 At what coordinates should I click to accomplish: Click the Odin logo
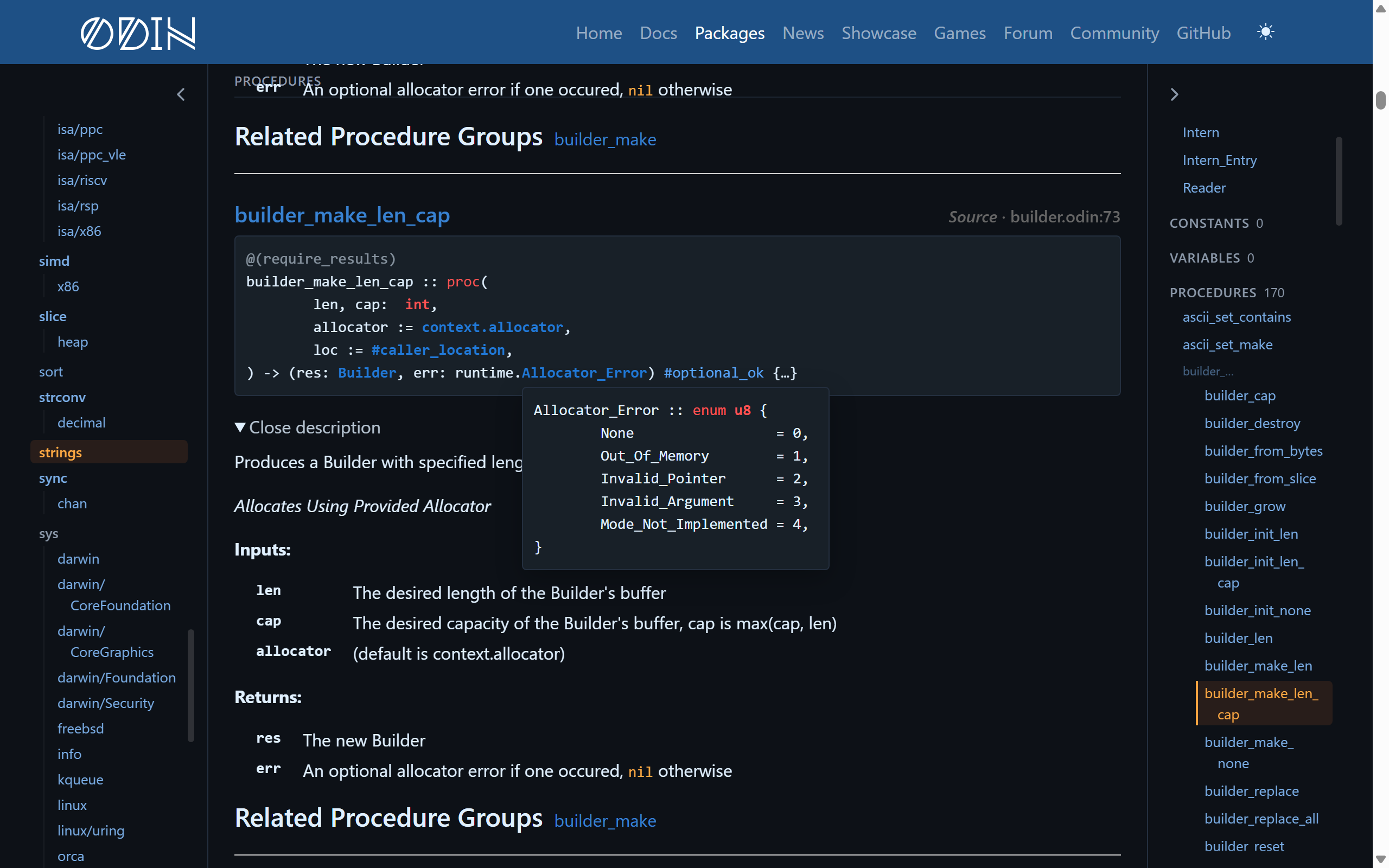pos(138,33)
